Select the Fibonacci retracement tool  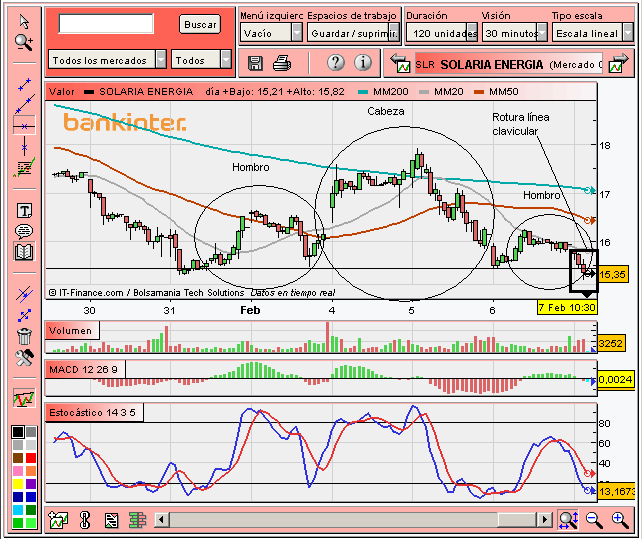[24, 168]
